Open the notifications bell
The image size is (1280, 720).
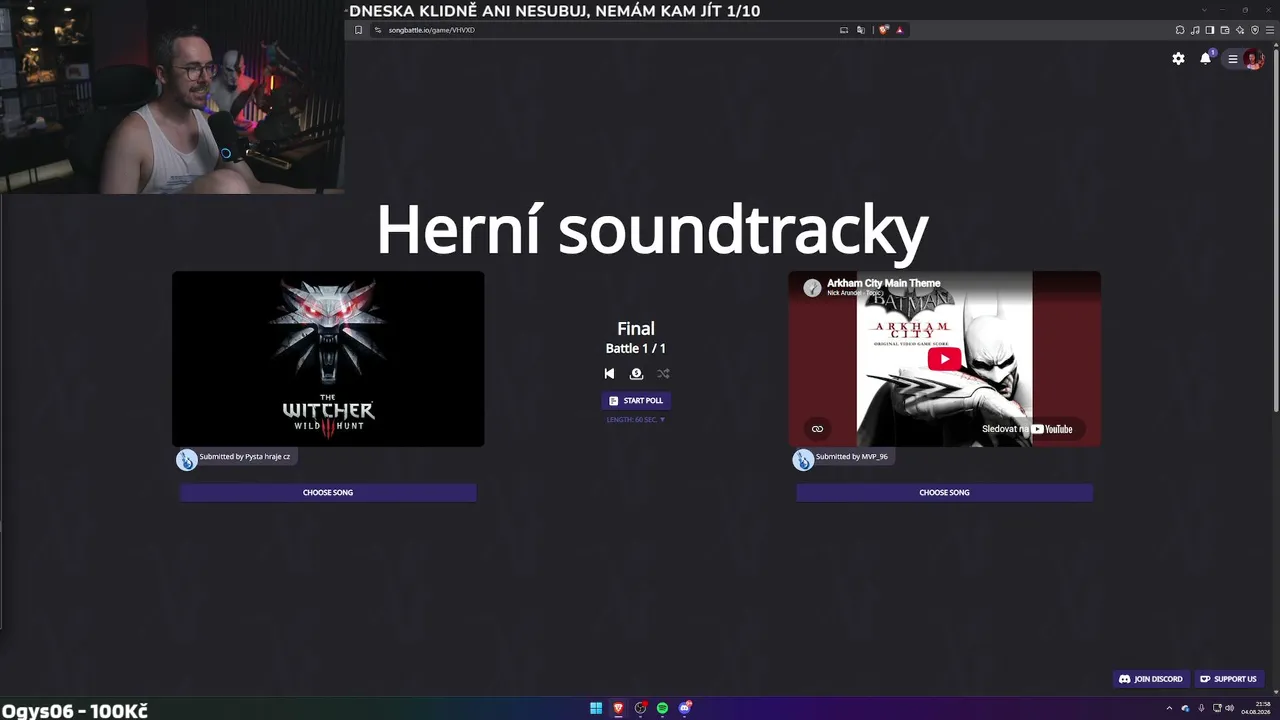[x=1206, y=58]
